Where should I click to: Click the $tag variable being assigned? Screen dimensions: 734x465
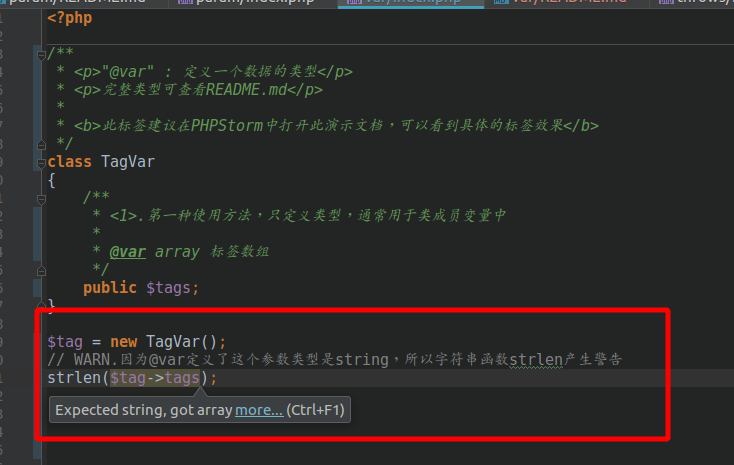(x=65, y=342)
